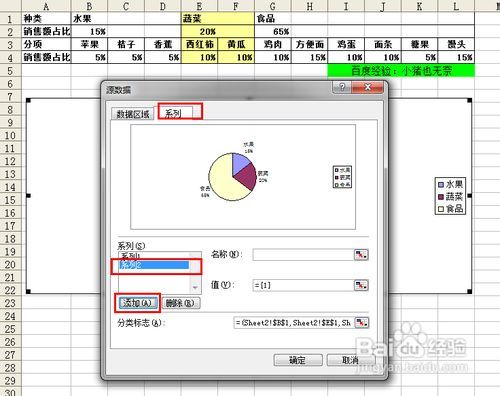Click in the 值 input field

coord(303,285)
